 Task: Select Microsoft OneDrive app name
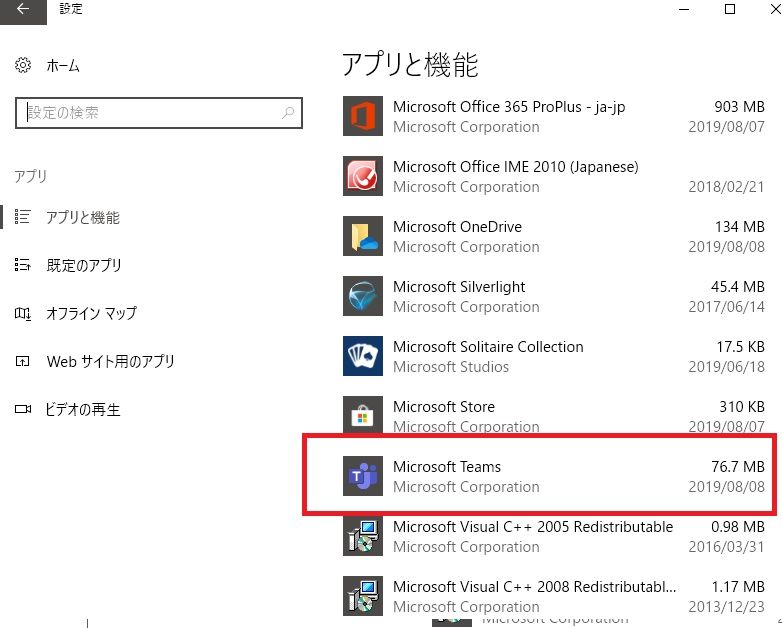coord(457,227)
